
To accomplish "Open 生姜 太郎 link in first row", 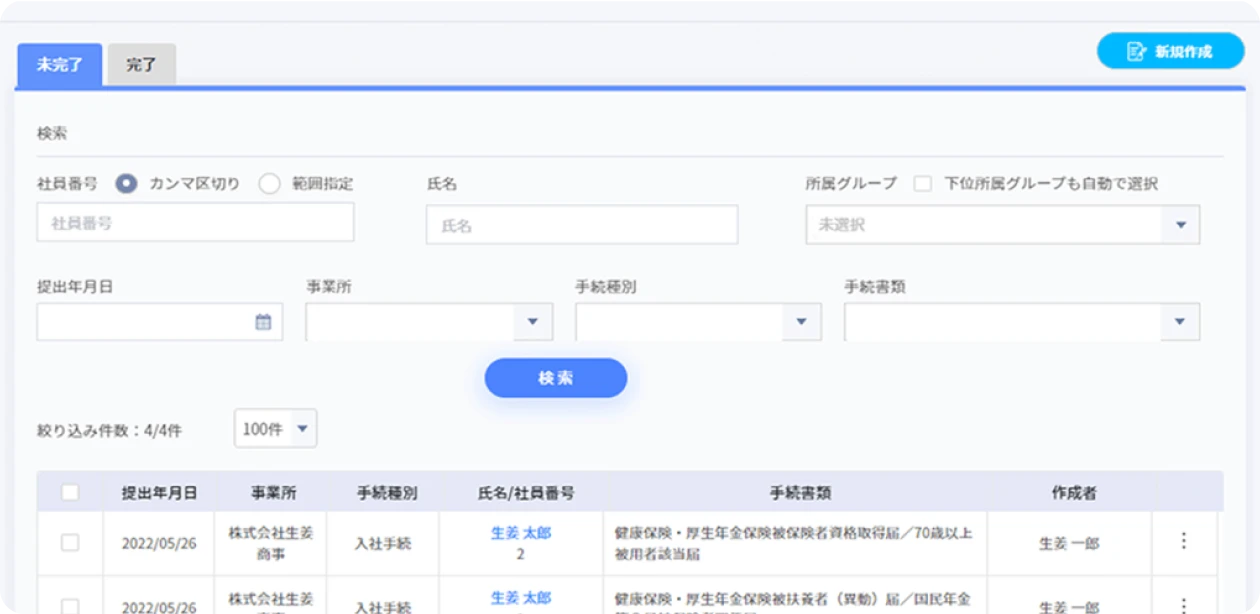I will [x=520, y=533].
